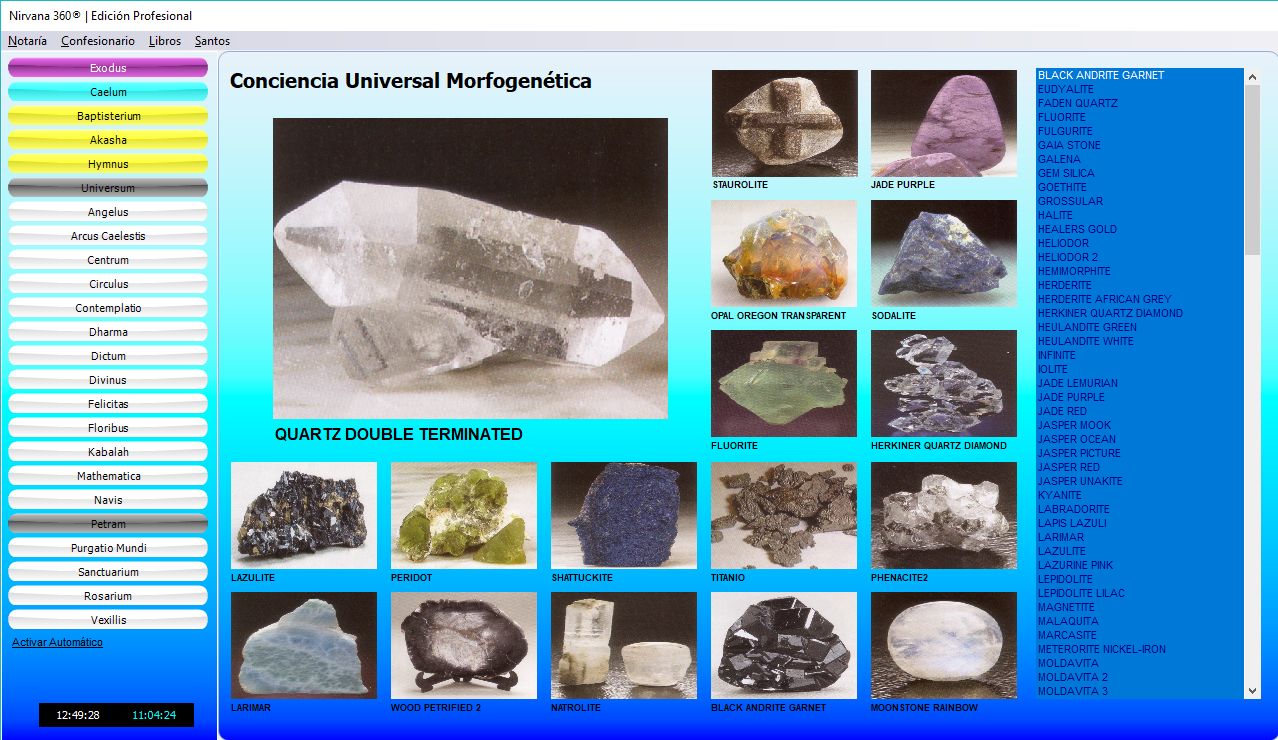Click the Lazulite thumbnail
The height and width of the screenshot is (740, 1278).
click(x=304, y=515)
